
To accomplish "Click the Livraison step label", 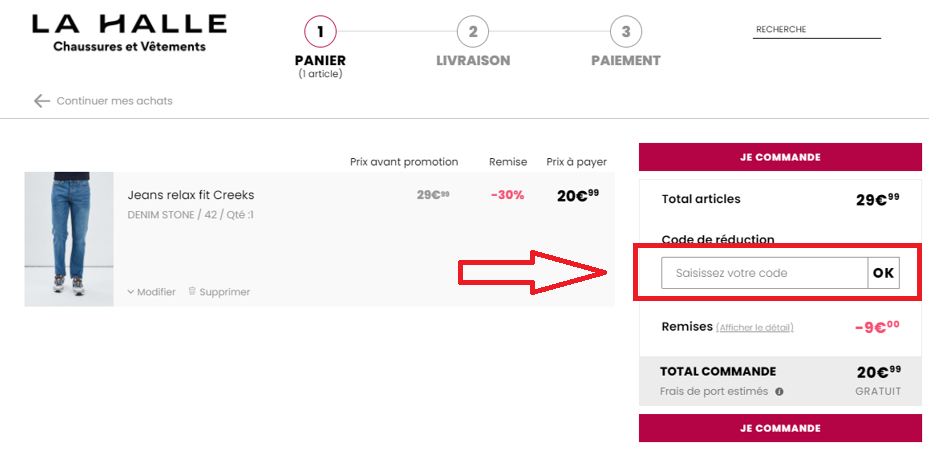I will tap(473, 60).
